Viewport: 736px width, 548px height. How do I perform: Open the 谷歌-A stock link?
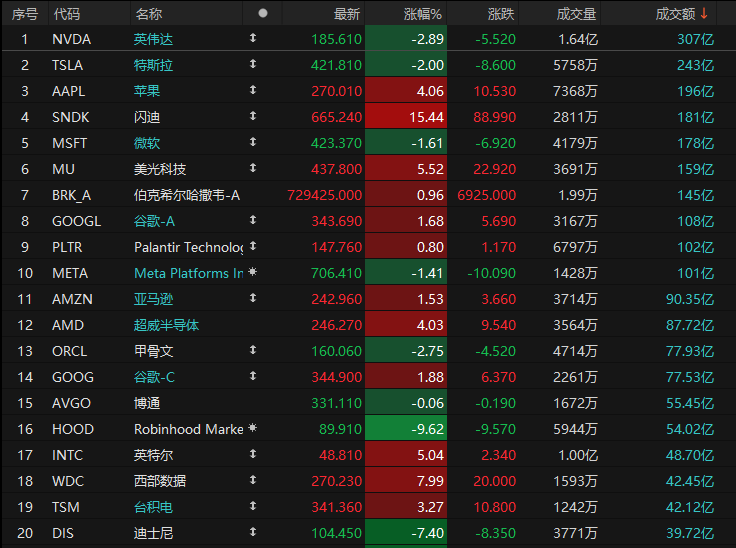tap(154, 221)
